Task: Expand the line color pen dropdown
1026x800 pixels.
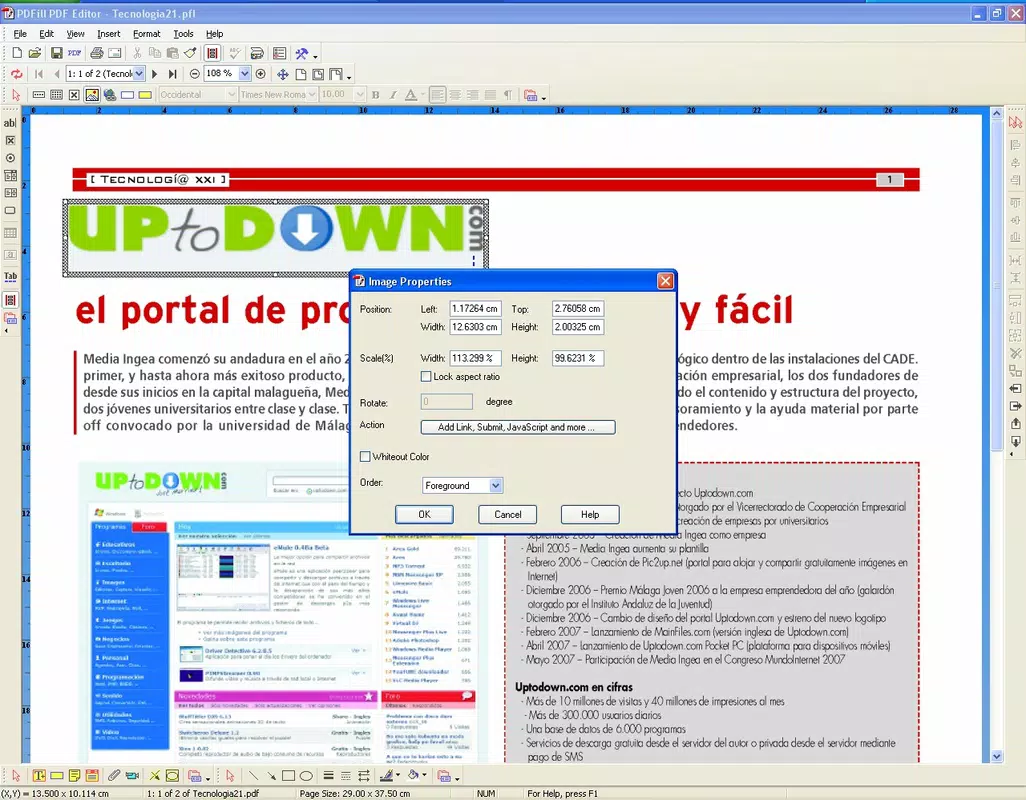Action: pos(398,776)
